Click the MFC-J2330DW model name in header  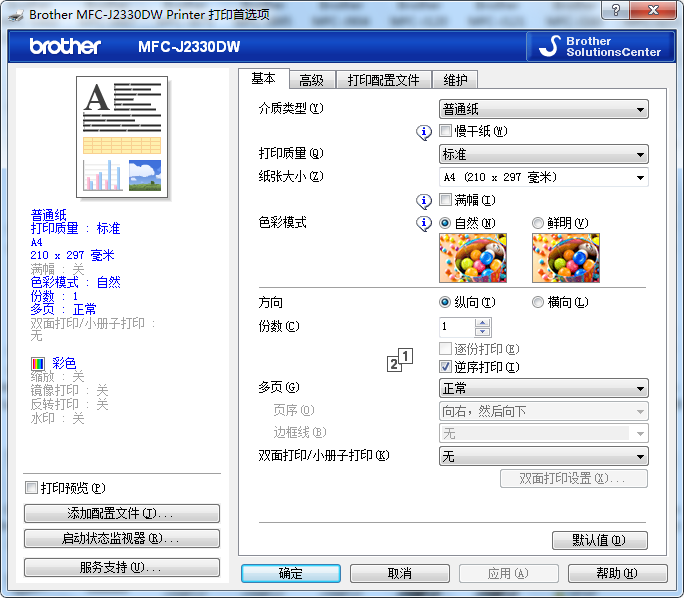click(189, 47)
